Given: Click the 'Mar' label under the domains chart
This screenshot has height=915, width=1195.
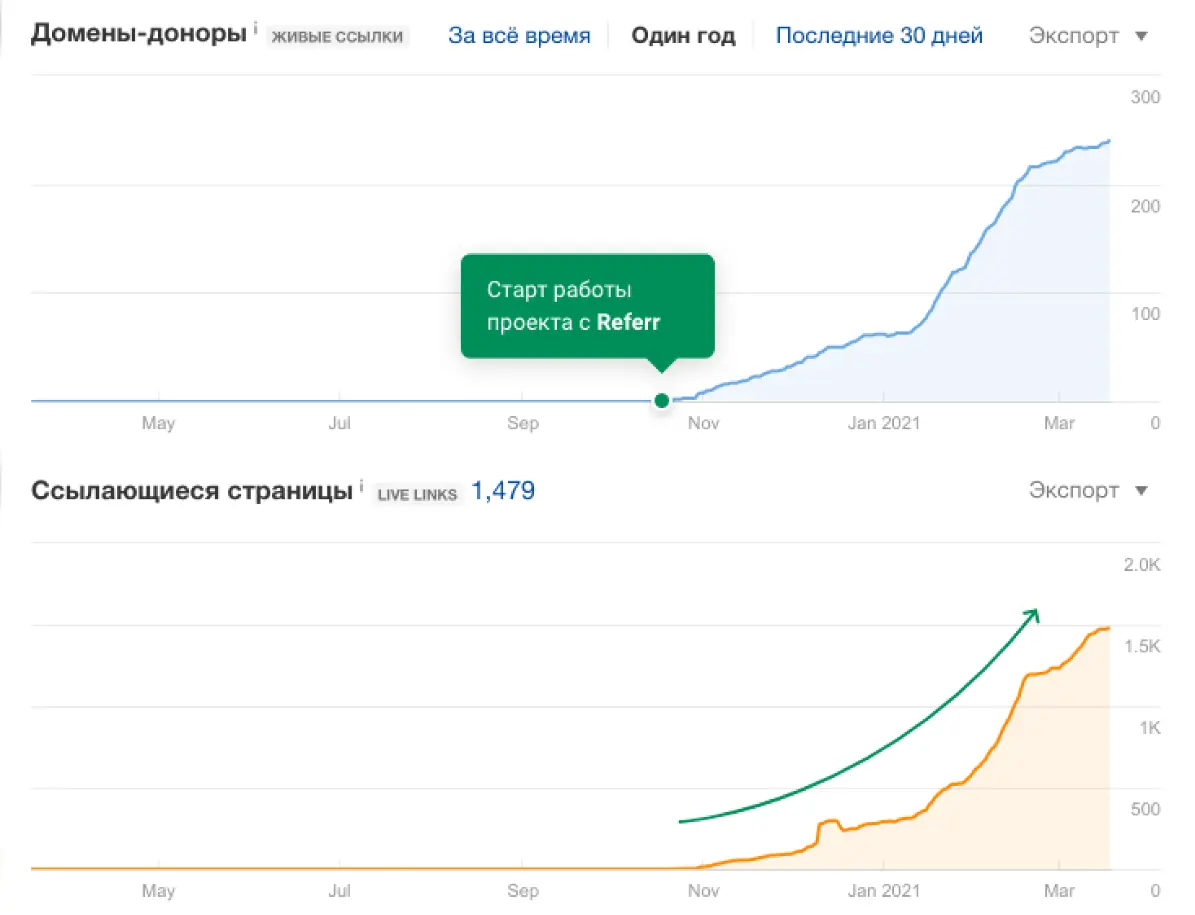Looking at the screenshot, I should pyautogui.click(x=1059, y=423).
